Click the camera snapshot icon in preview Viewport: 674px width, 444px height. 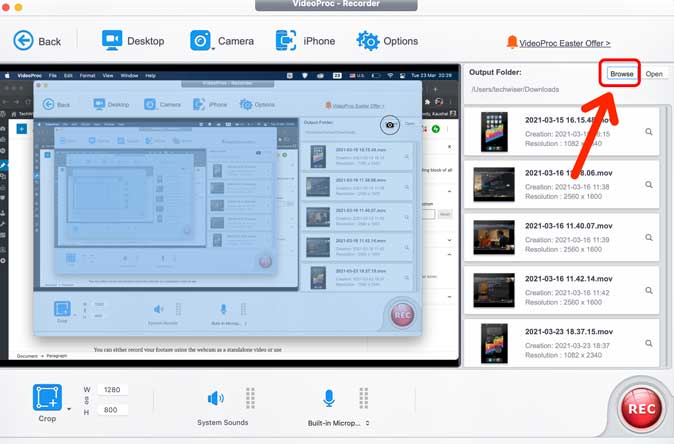(x=389, y=125)
